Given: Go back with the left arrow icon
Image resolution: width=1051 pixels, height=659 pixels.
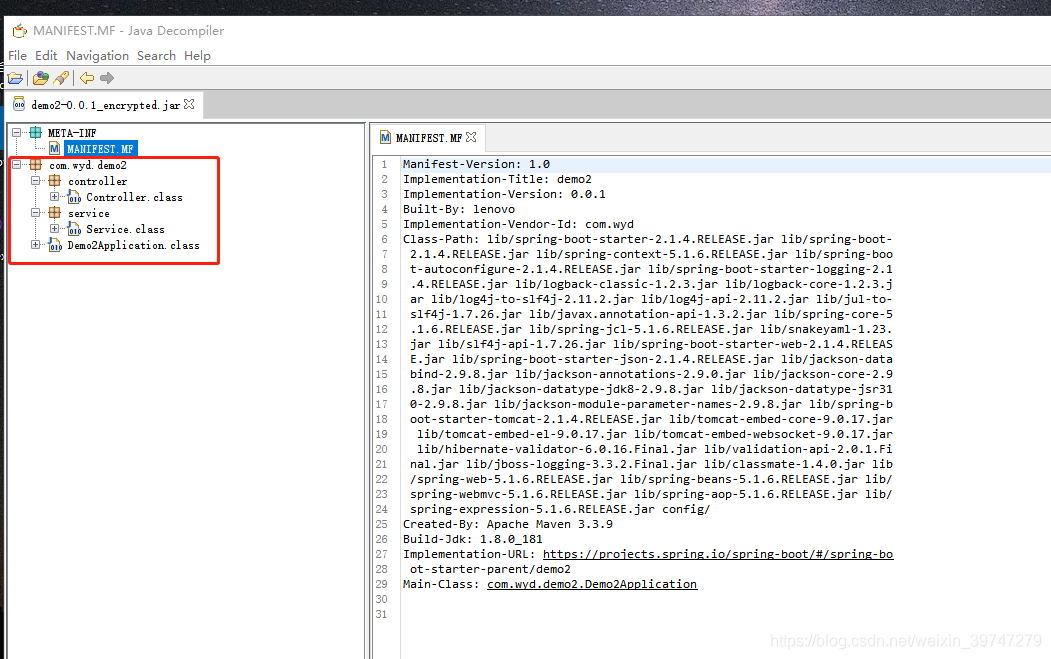Looking at the screenshot, I should point(87,78).
